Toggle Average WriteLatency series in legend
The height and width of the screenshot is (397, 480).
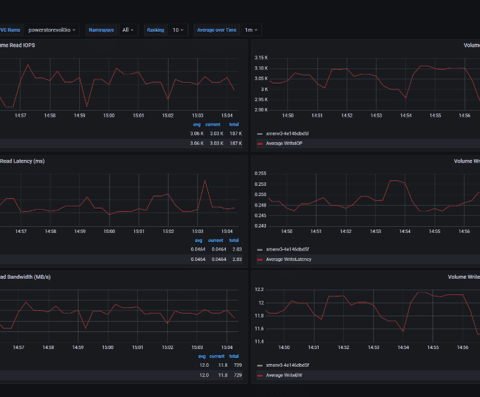289,259
